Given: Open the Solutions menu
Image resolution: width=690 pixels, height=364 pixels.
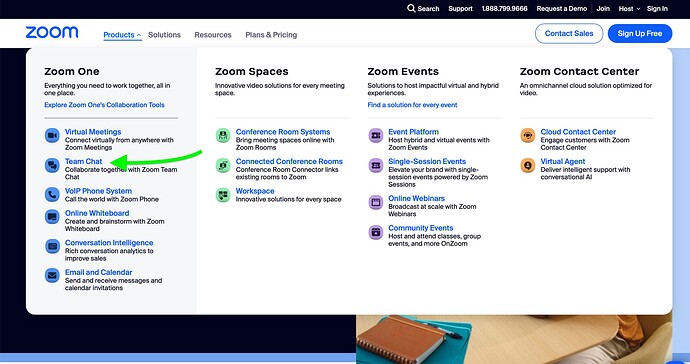Looking at the screenshot, I should 164,35.
